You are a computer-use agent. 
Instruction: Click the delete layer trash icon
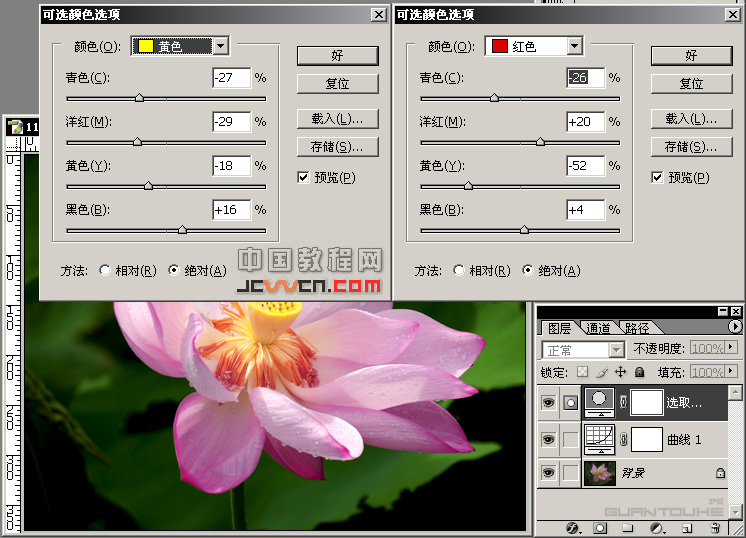(x=714, y=527)
